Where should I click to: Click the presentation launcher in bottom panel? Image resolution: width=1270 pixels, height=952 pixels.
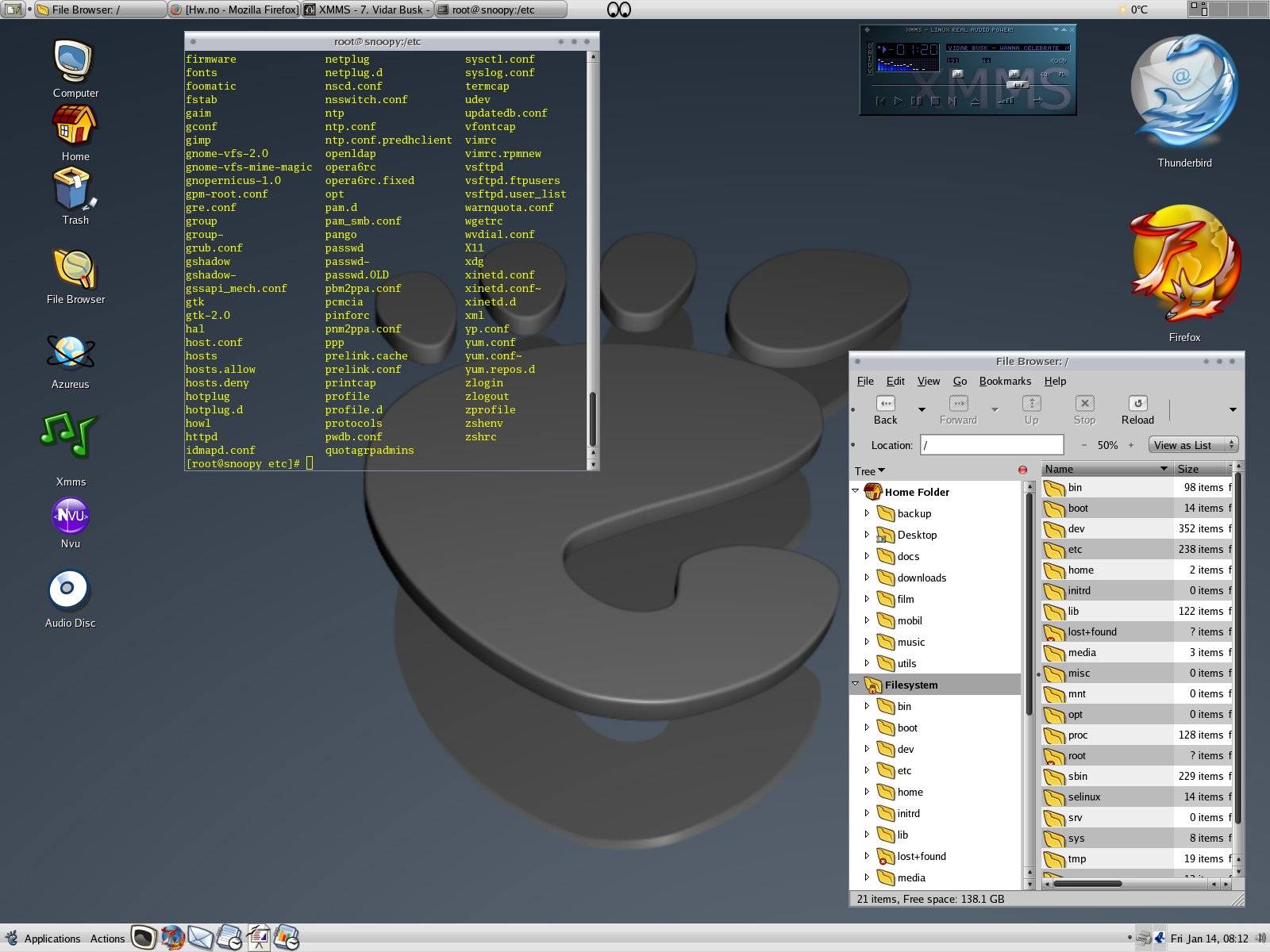tap(259, 939)
